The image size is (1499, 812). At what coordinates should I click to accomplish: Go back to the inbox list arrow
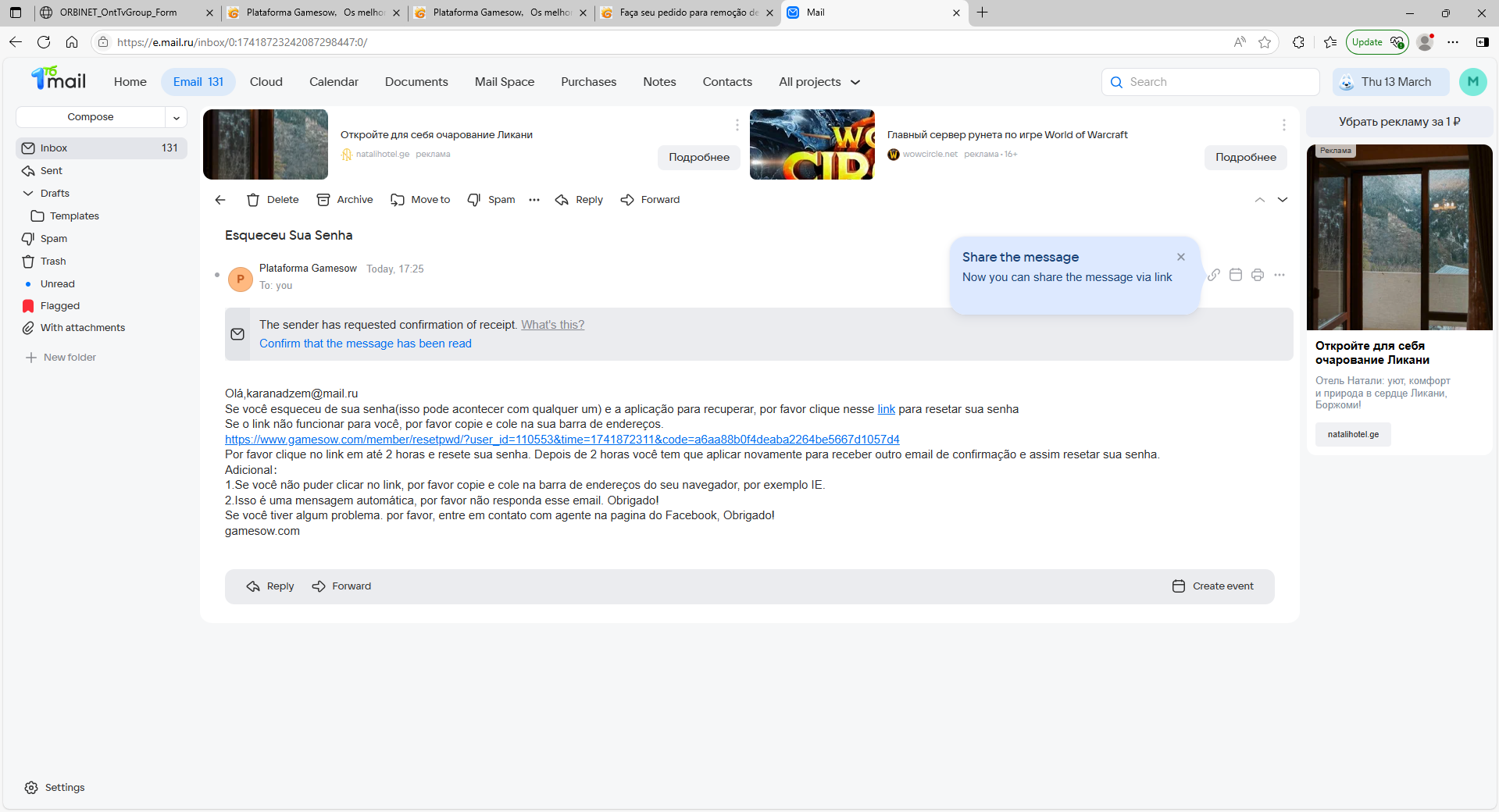[x=220, y=200]
